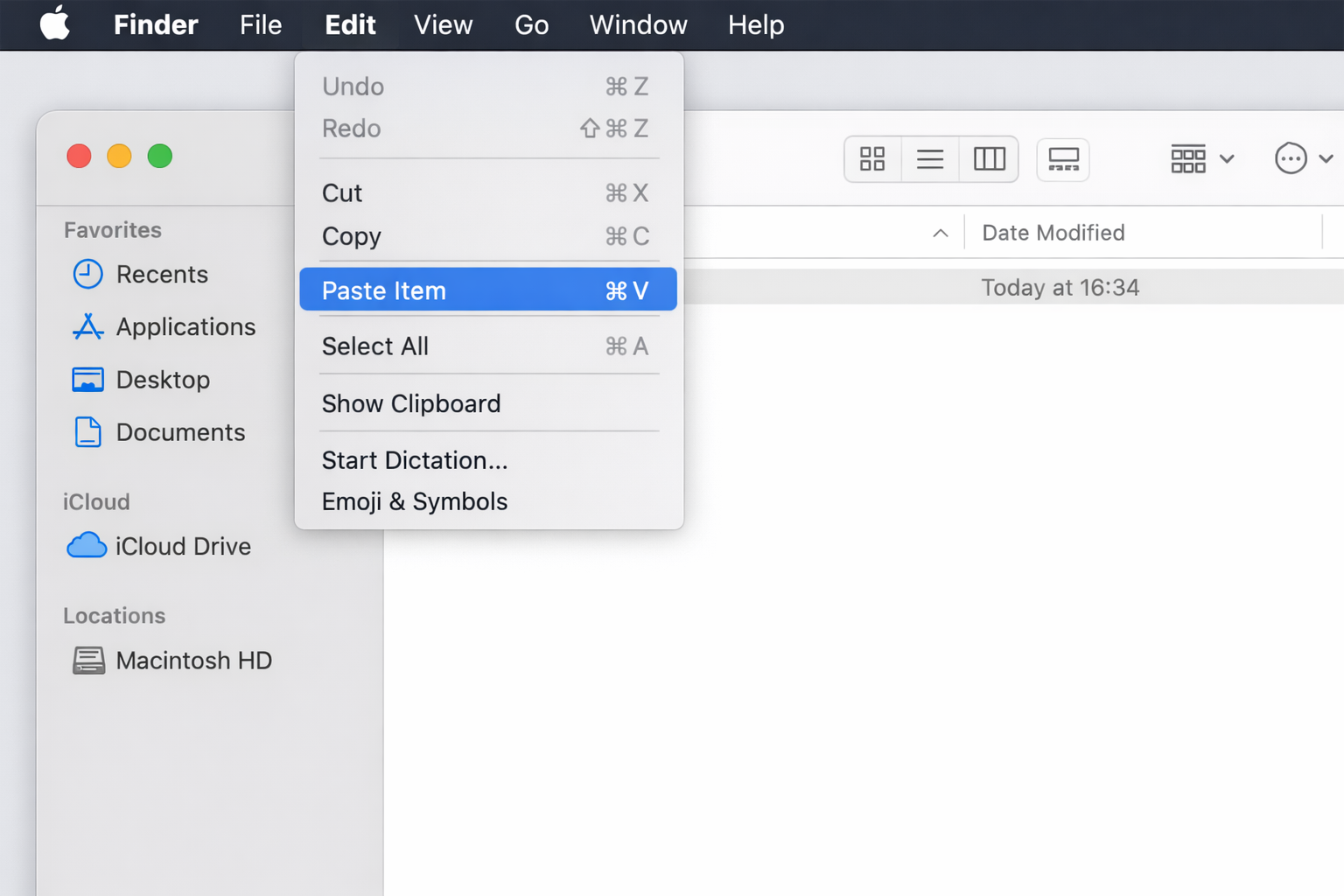The image size is (1344, 896).
Task: Switch to gallery view in toolbar
Action: coord(1063,159)
